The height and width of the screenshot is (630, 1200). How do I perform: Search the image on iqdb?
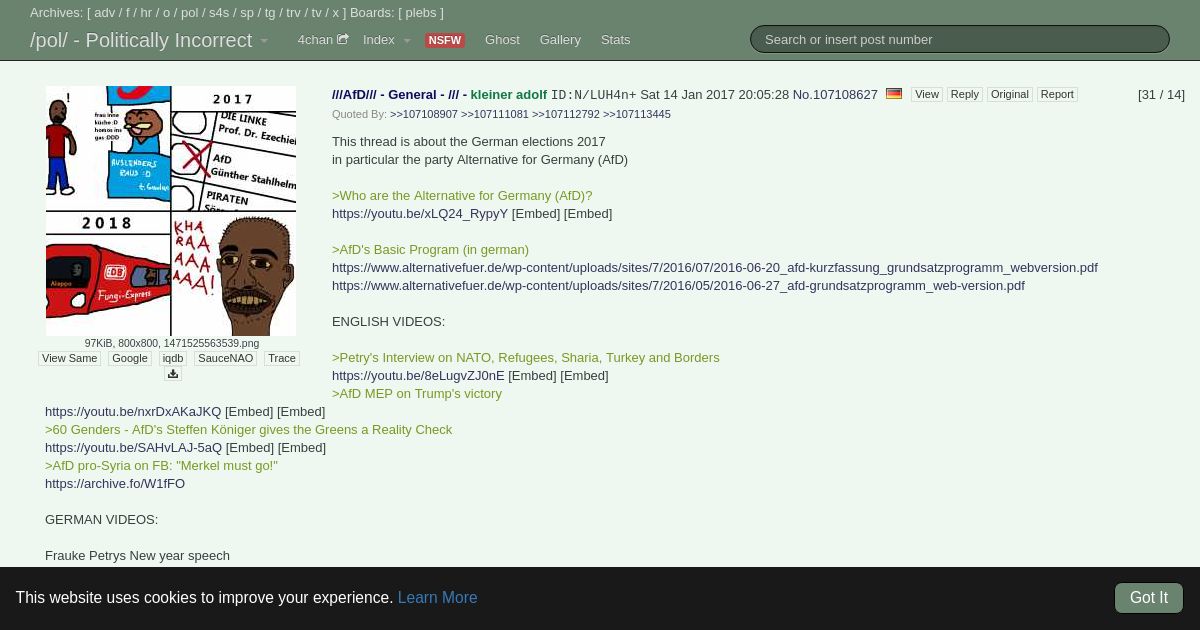click(173, 358)
